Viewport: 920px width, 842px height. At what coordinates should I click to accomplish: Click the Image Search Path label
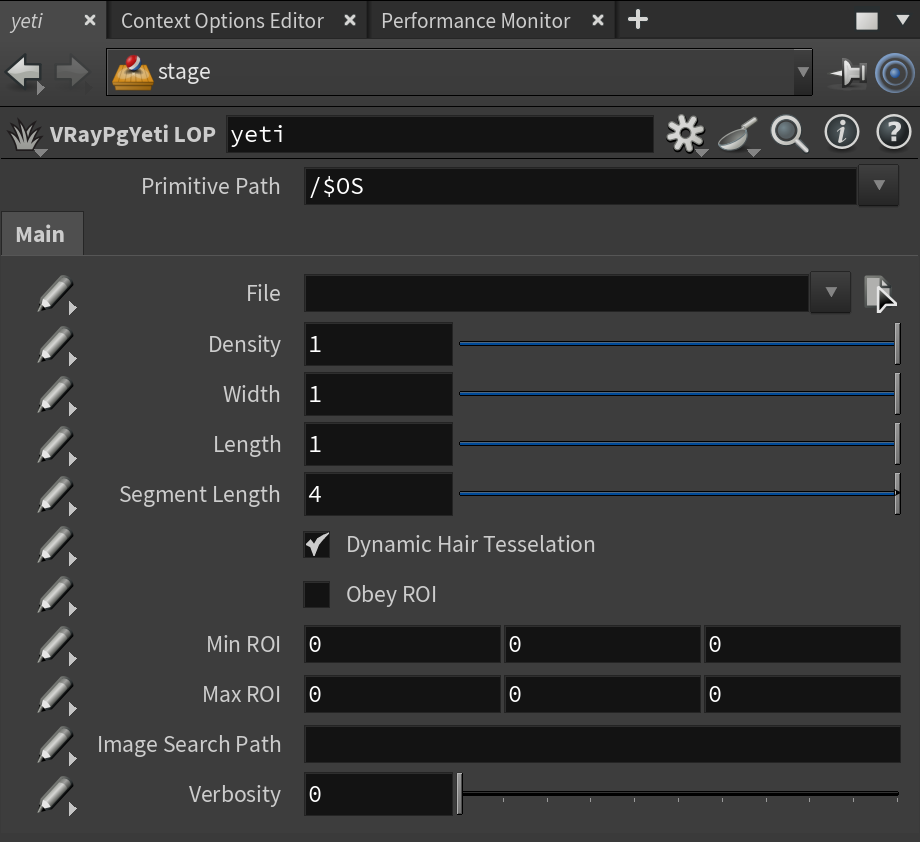189,744
